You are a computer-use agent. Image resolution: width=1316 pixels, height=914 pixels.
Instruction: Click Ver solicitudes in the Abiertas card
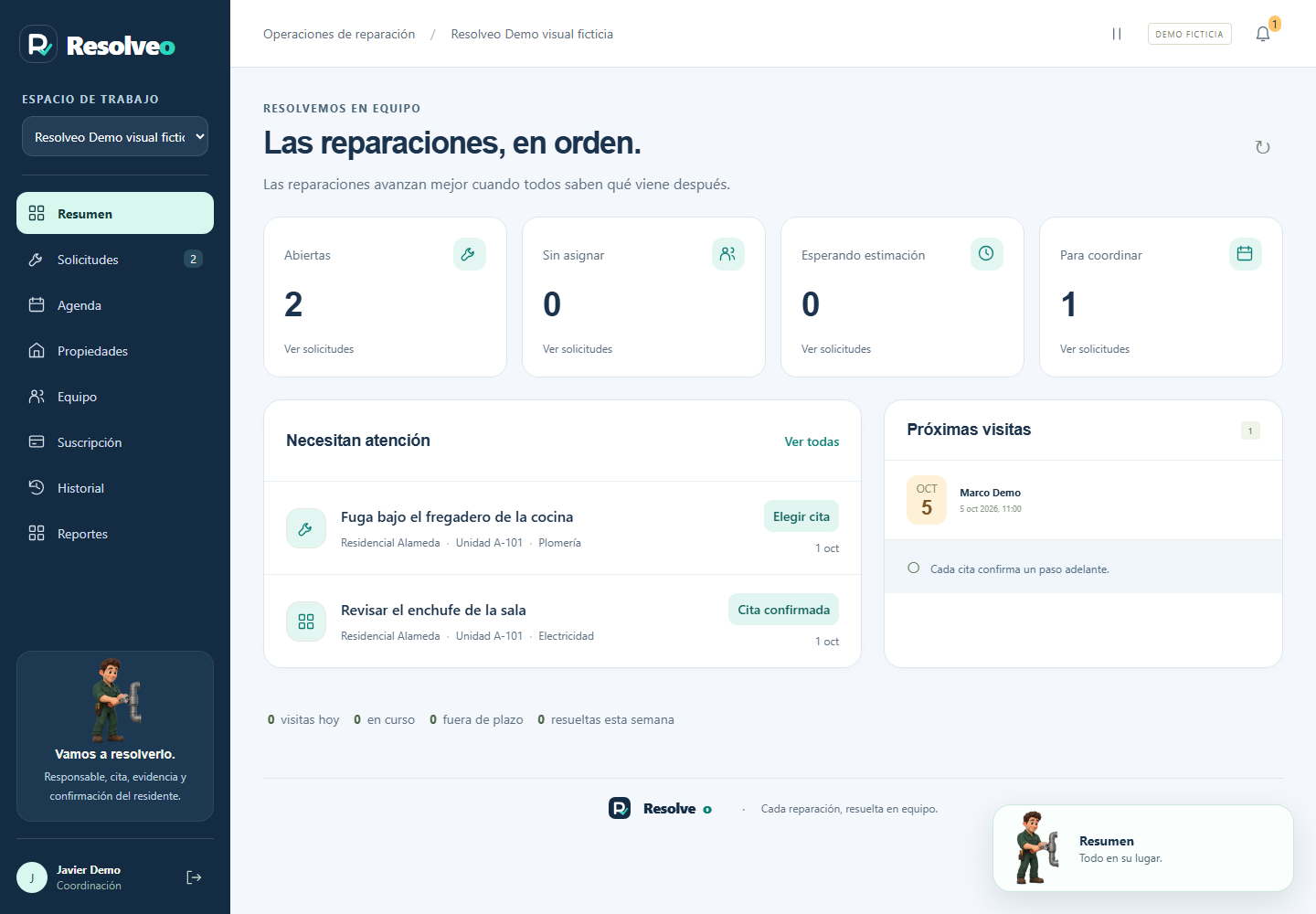[319, 349]
